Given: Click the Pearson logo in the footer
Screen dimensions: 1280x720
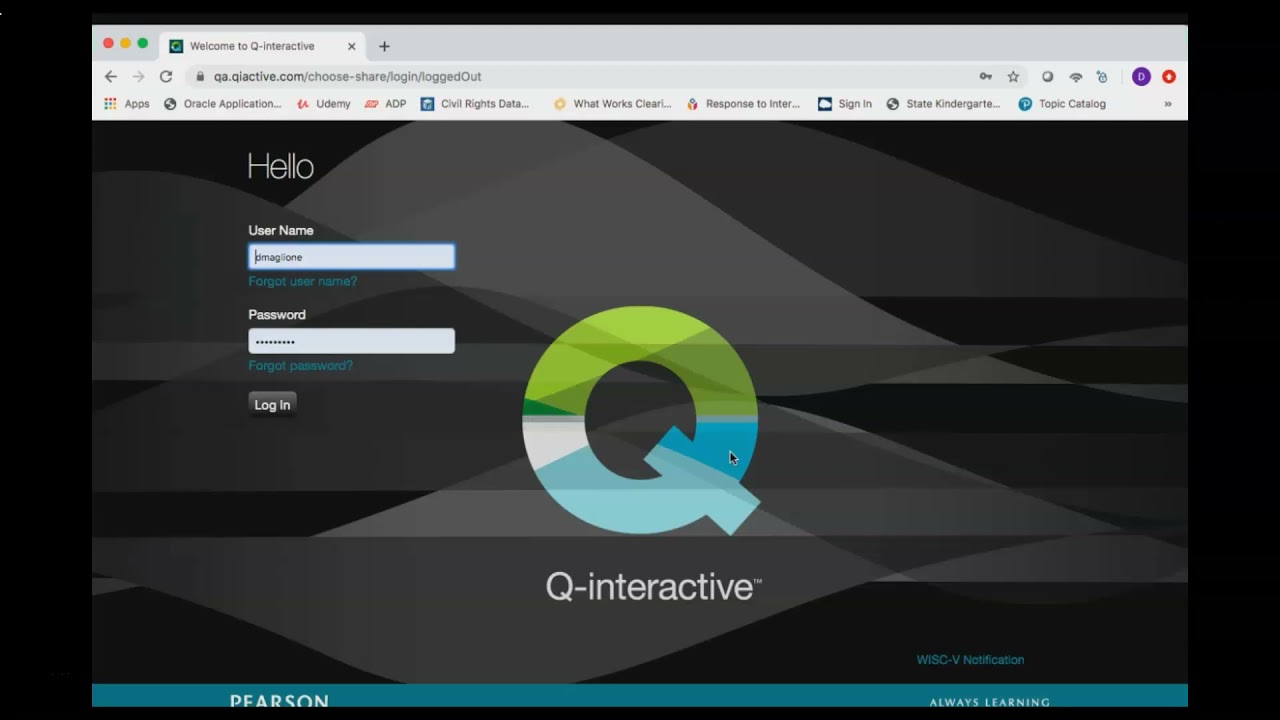Looking at the screenshot, I should coord(279,701).
